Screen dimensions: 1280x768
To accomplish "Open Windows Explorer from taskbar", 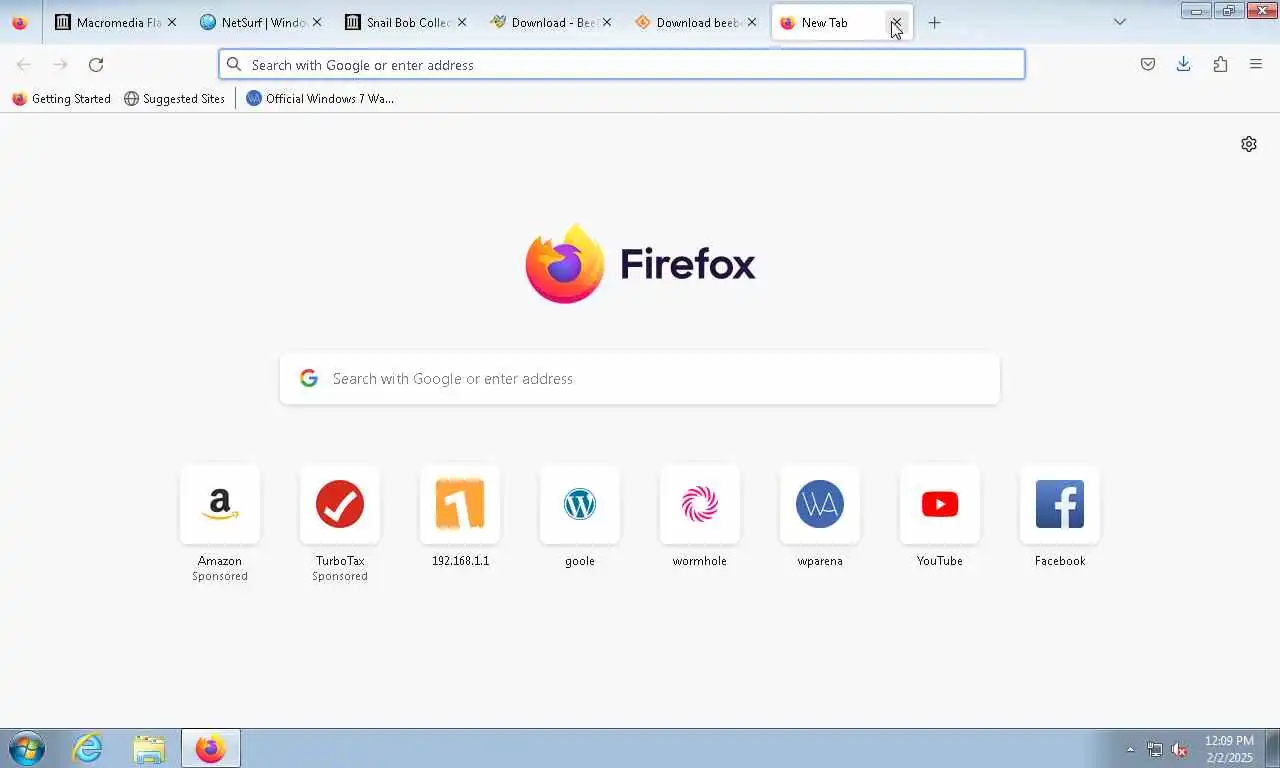I will click(149, 748).
